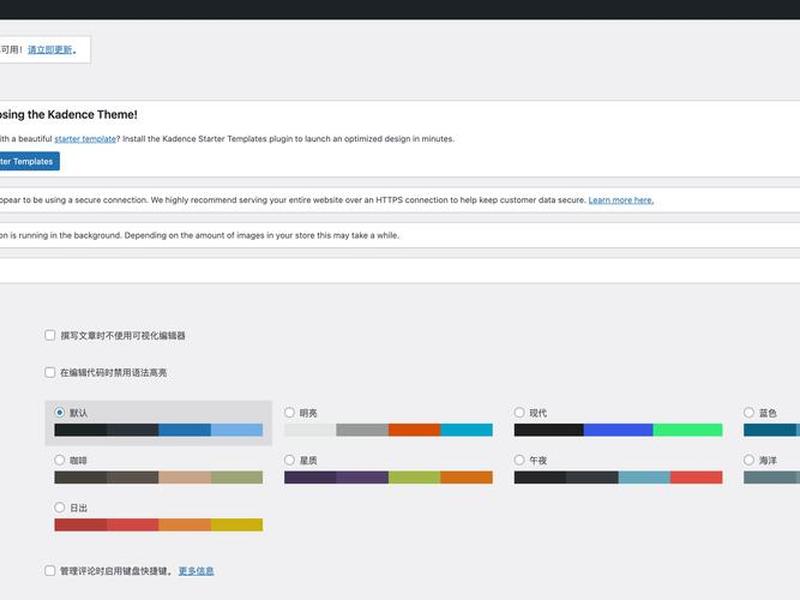
Task: Pick the 海洋 color scheme radio button
Action: pyautogui.click(x=749, y=460)
